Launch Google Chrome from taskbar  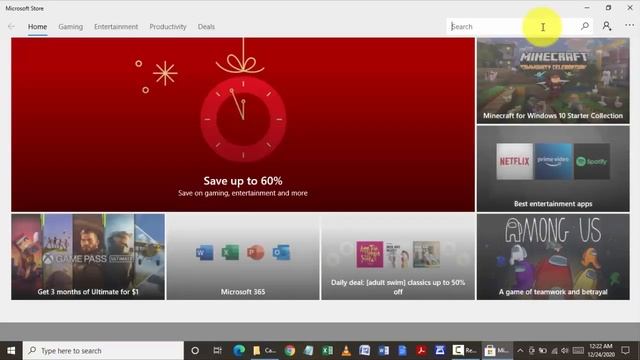(x=290, y=351)
